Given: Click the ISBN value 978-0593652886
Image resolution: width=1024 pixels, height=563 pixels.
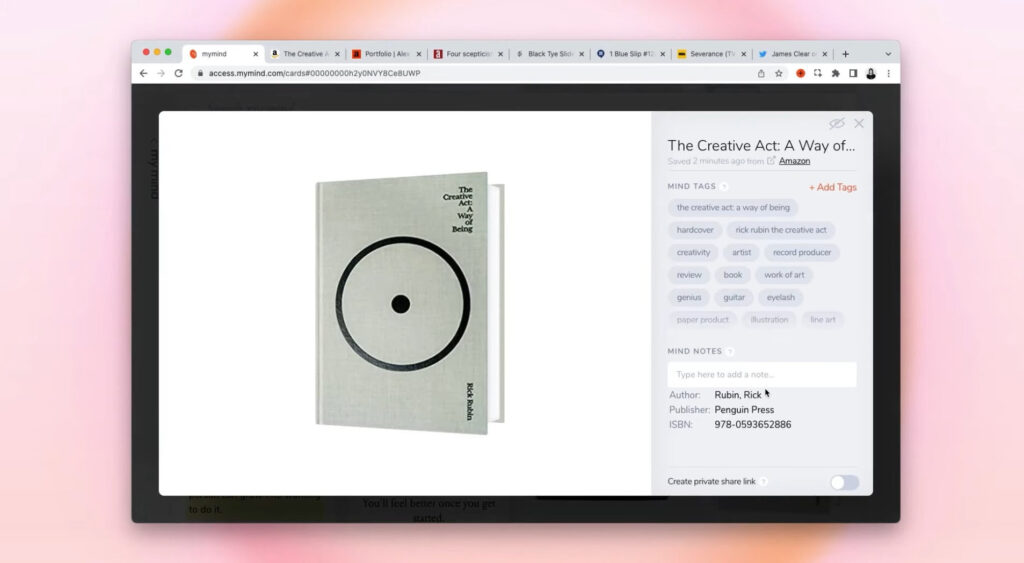Looking at the screenshot, I should coord(752,425).
